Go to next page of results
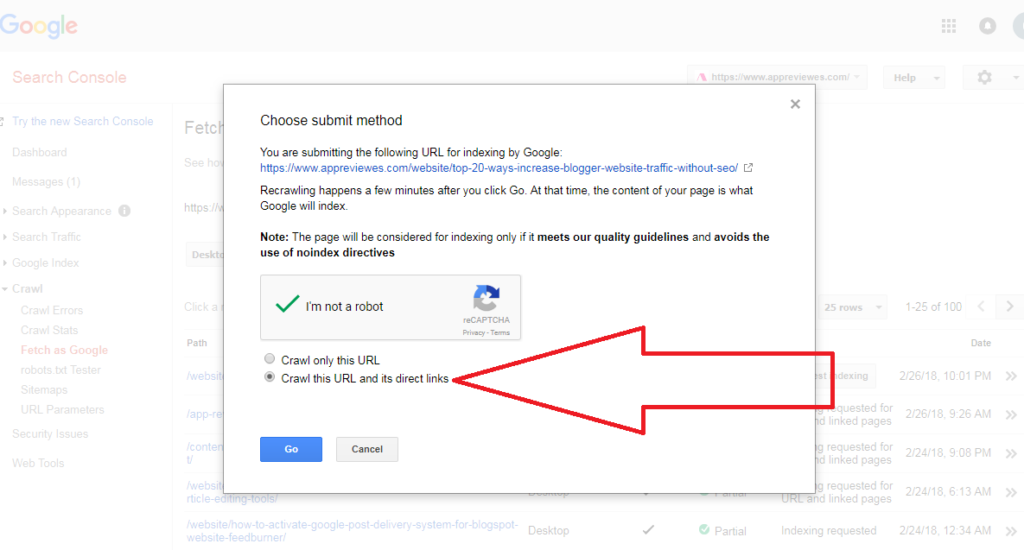Viewport: 1024px width, 550px height. [1010, 306]
